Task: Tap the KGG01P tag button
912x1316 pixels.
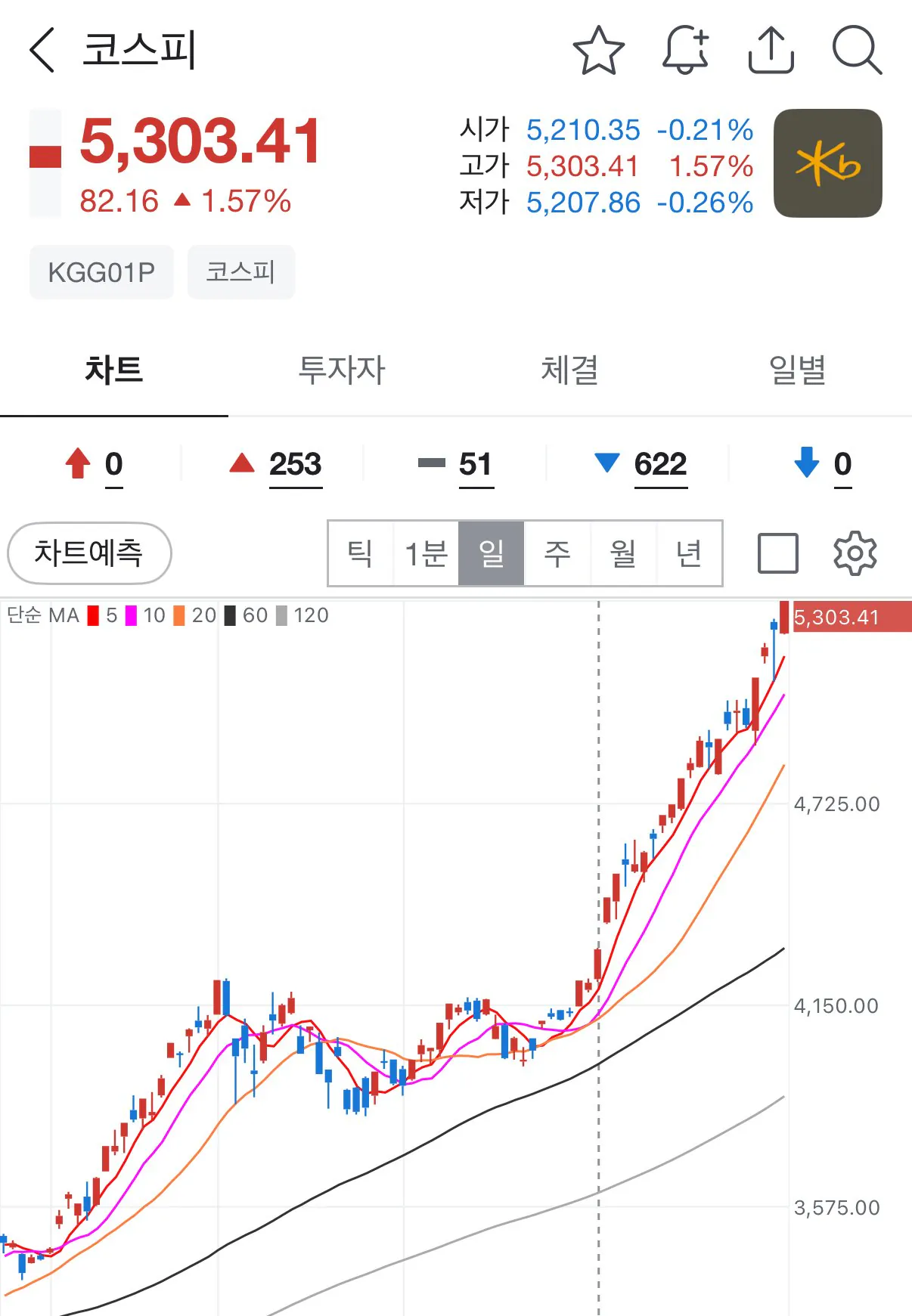Action: click(101, 272)
